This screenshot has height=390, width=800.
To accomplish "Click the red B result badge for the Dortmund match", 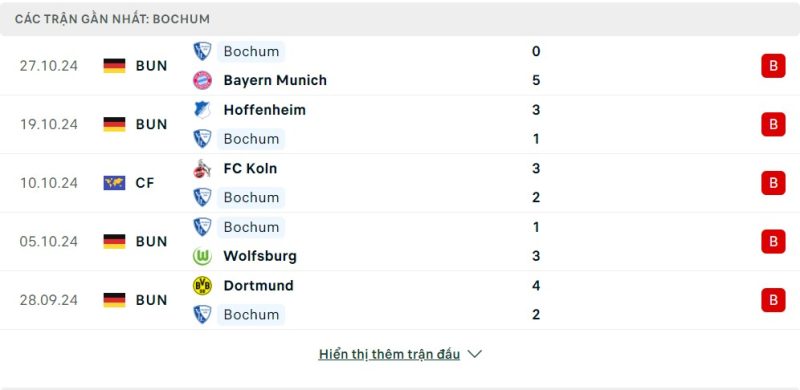I will click(773, 300).
